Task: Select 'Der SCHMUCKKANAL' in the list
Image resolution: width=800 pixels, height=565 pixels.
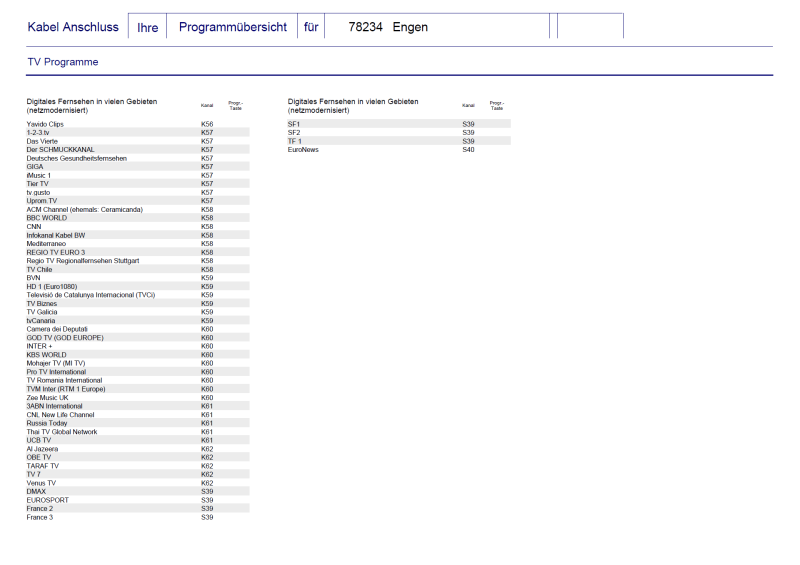Action: (138, 150)
